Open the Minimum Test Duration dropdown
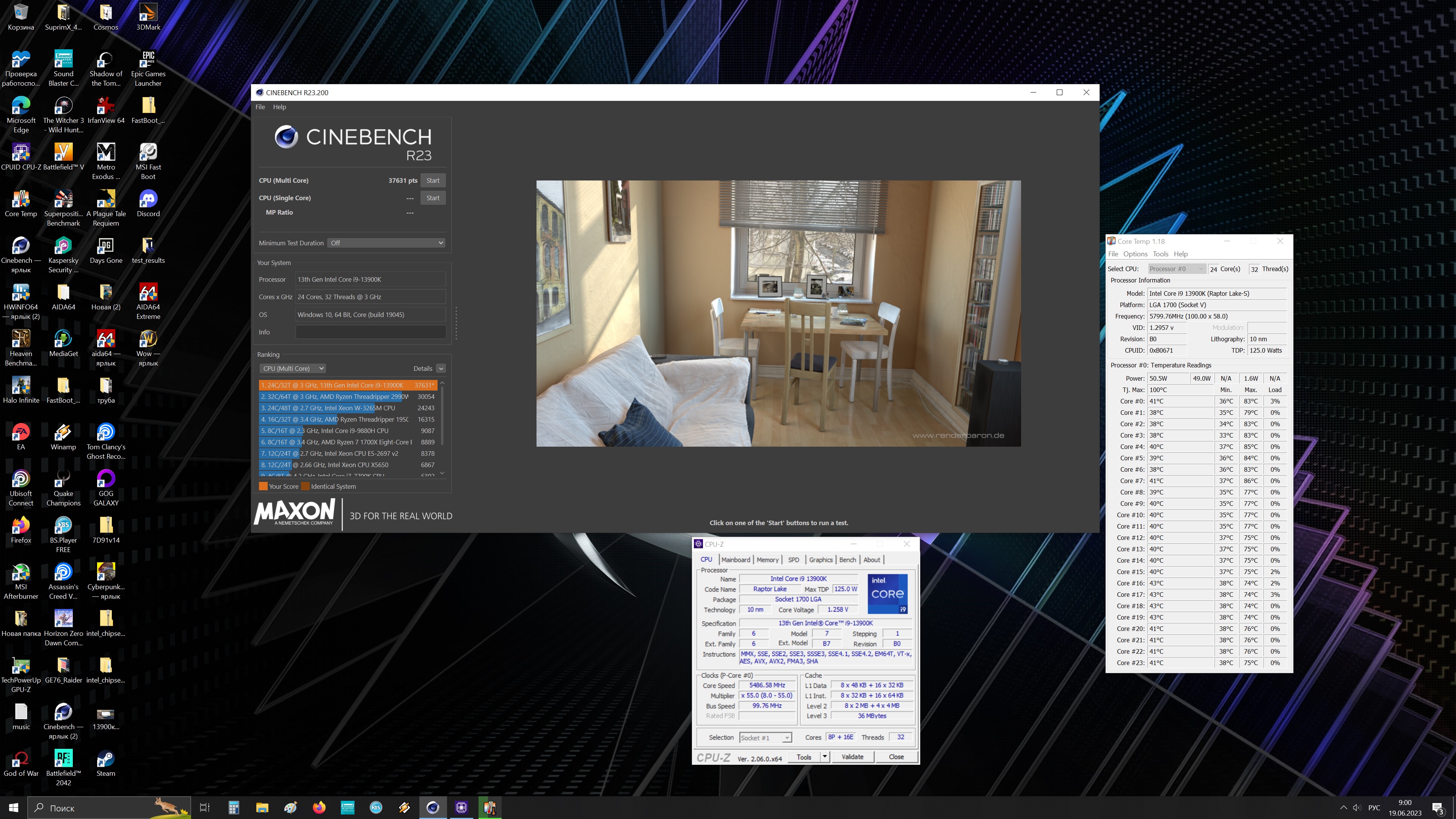 click(387, 243)
